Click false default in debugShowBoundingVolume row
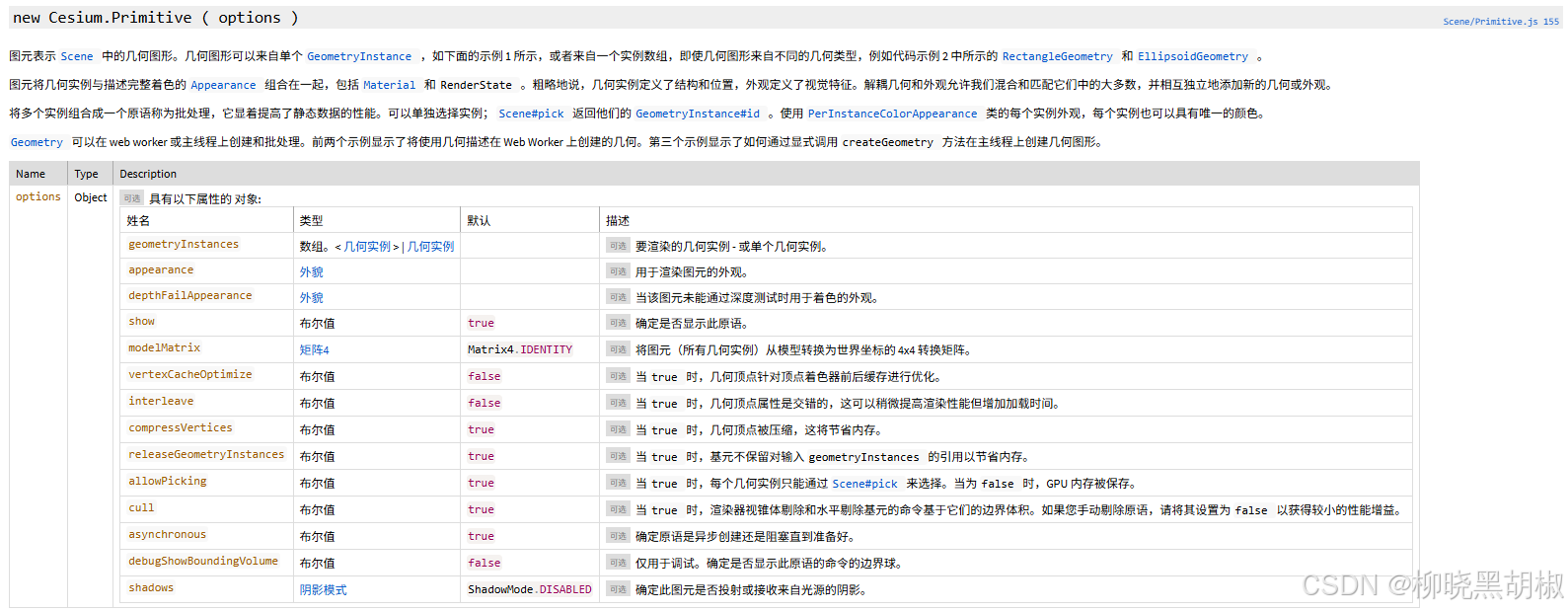1568x612 pixels. pyautogui.click(x=485, y=563)
